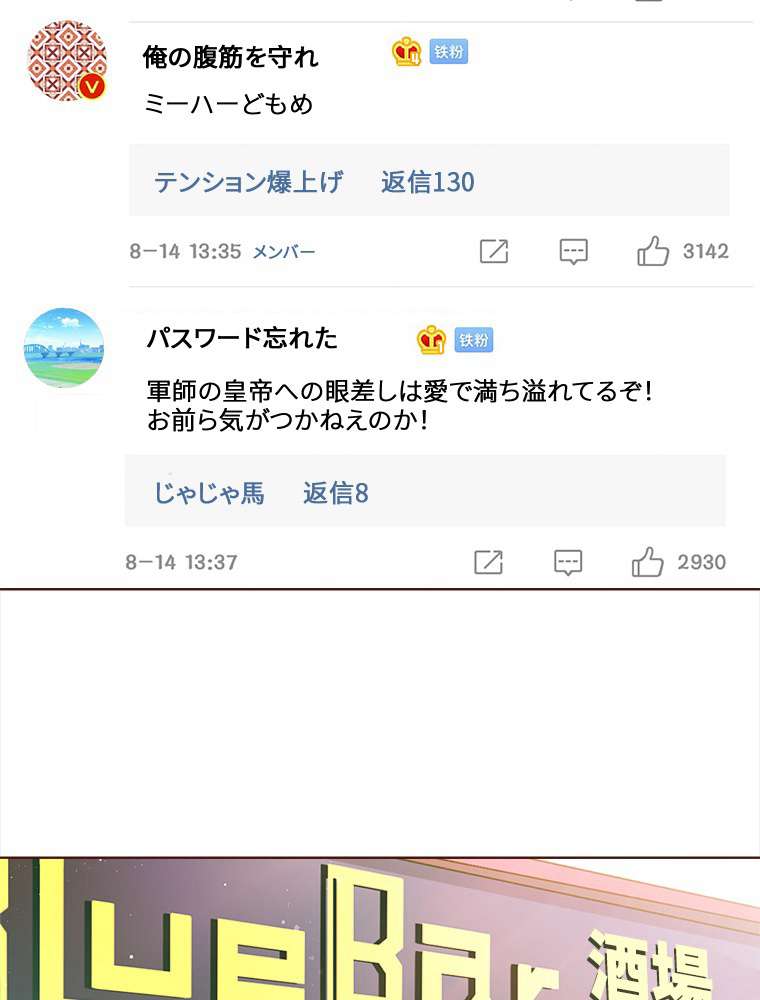The width and height of the screenshot is (760, 1000).
Task: Like the comment with 2930 likes
Action: tap(647, 562)
